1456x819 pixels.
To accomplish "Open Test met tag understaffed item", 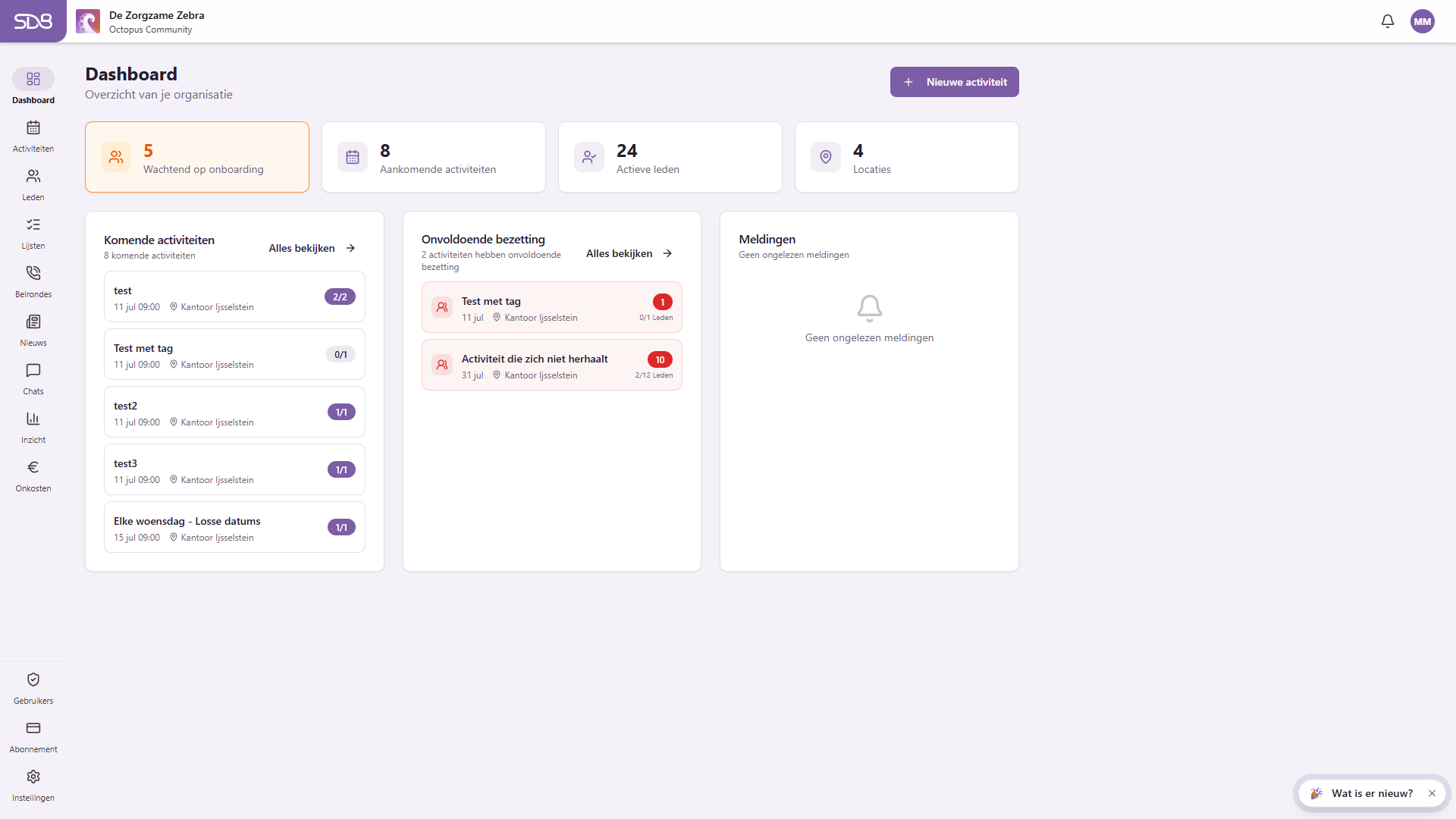I will pyautogui.click(x=552, y=307).
